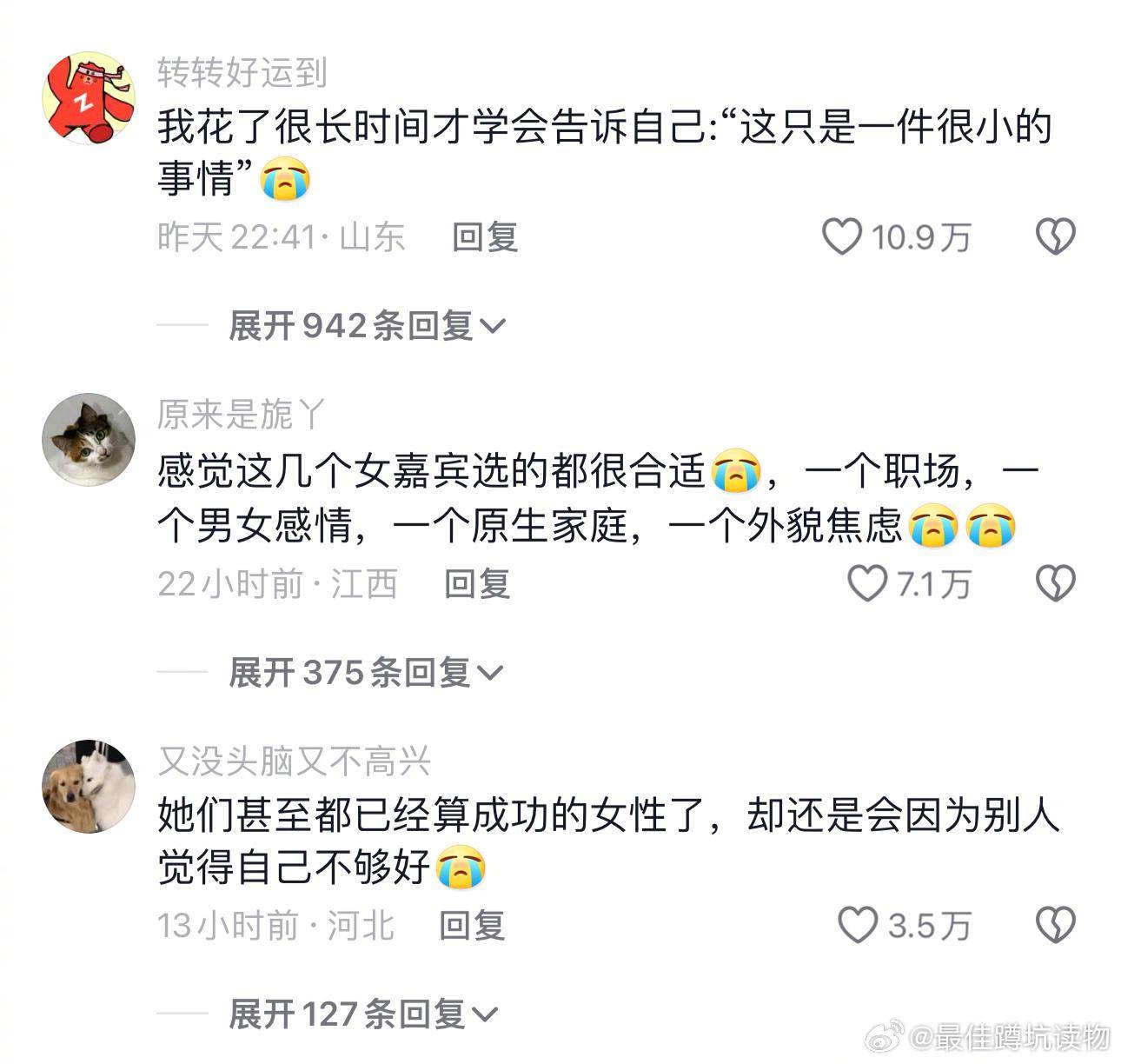Expand 942 replies under first comment
The width and height of the screenshot is (1121, 1064).
(x=367, y=326)
